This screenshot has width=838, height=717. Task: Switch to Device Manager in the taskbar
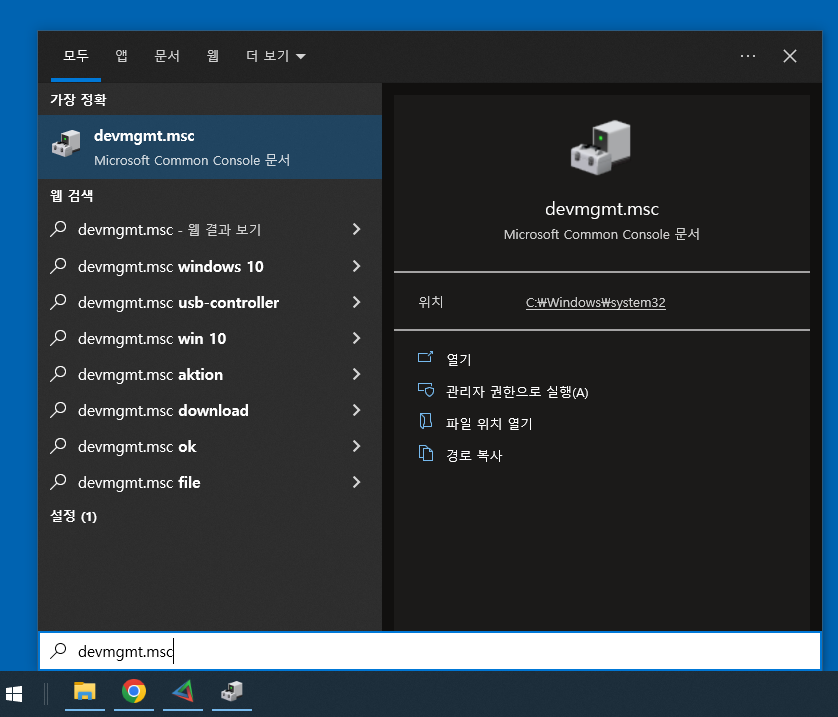click(x=231, y=691)
